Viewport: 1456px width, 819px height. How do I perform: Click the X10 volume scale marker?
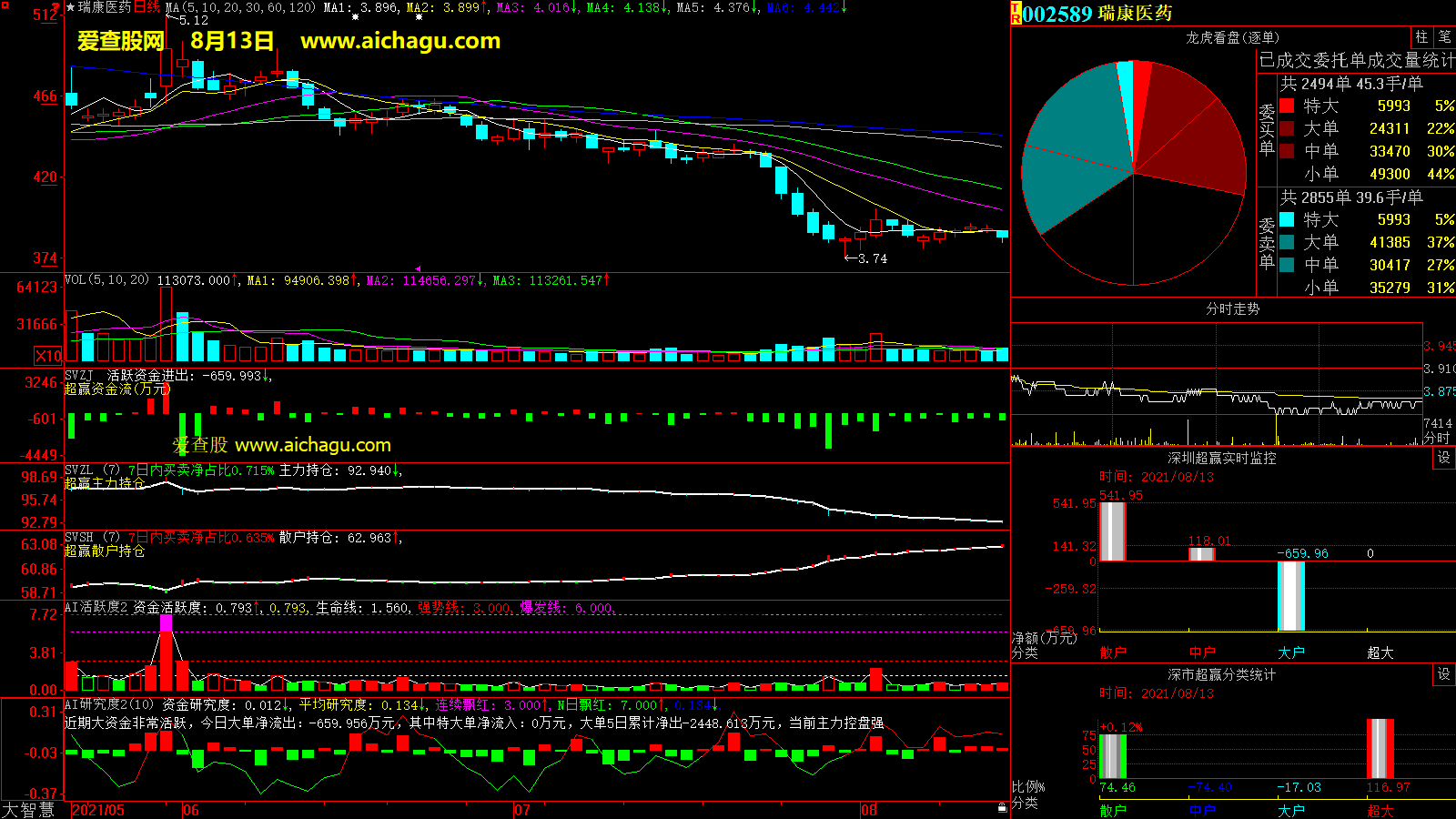[x=48, y=356]
